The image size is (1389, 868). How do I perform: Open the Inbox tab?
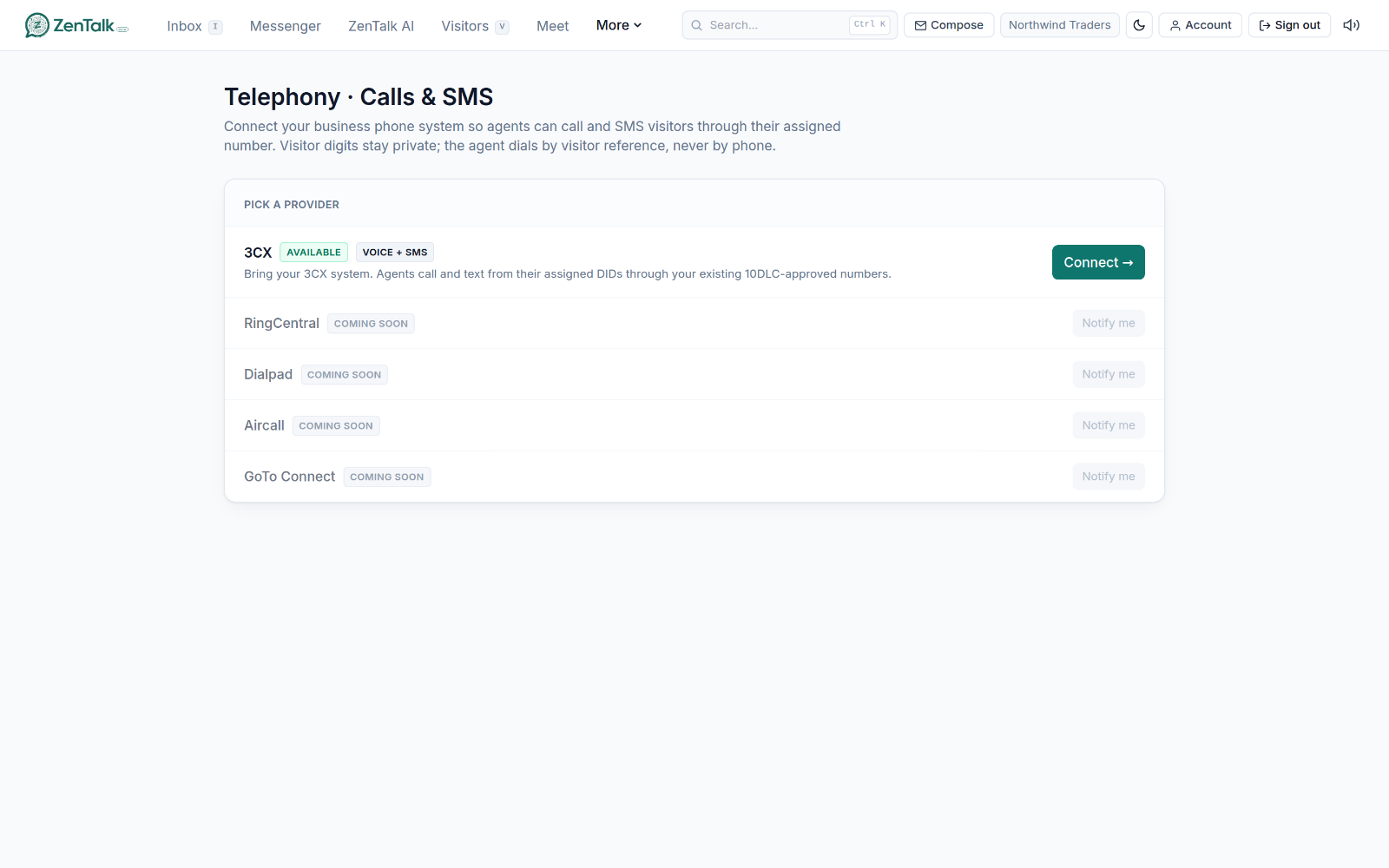pyautogui.click(x=194, y=26)
